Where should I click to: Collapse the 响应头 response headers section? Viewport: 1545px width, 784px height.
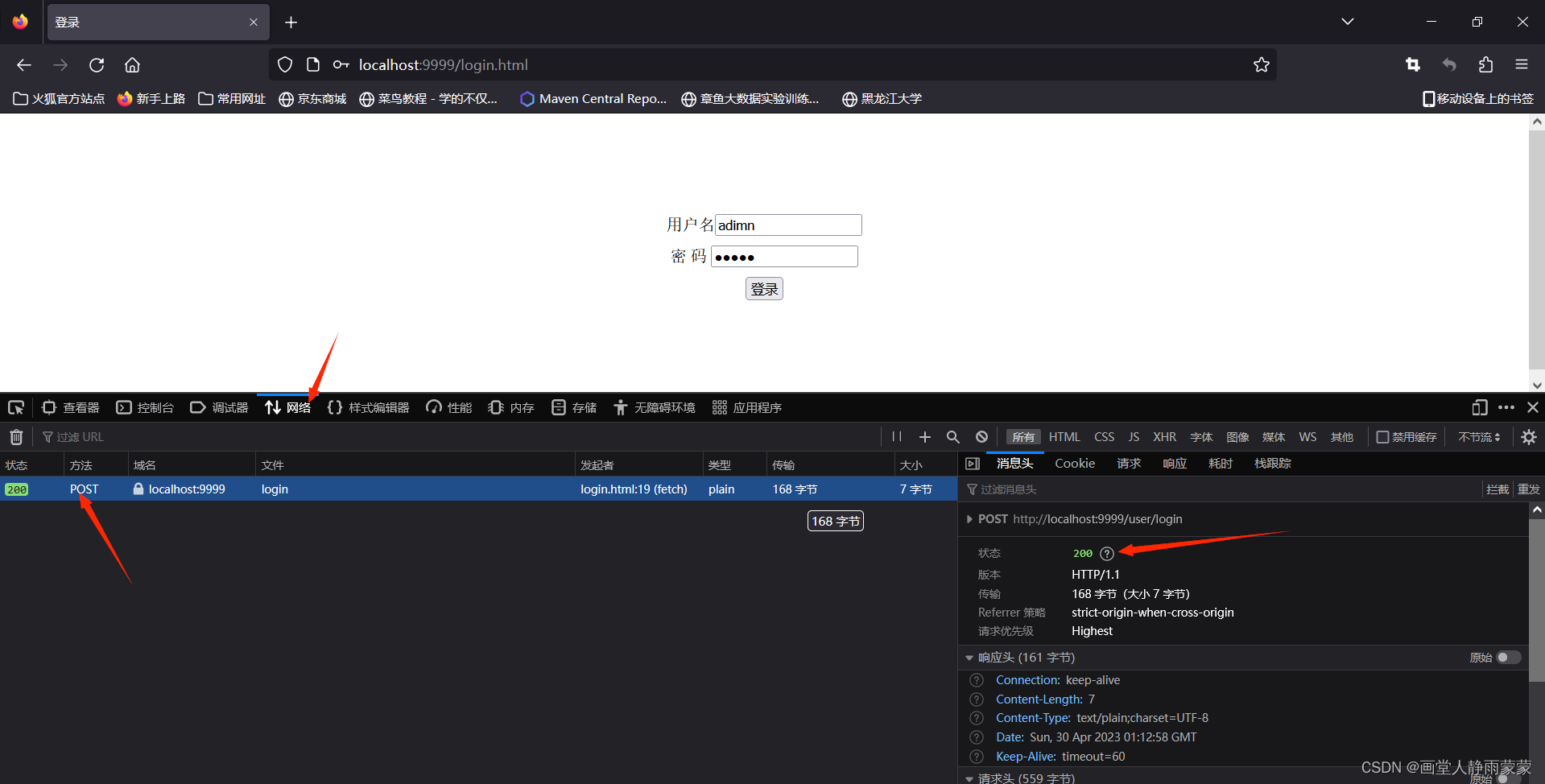pos(969,658)
